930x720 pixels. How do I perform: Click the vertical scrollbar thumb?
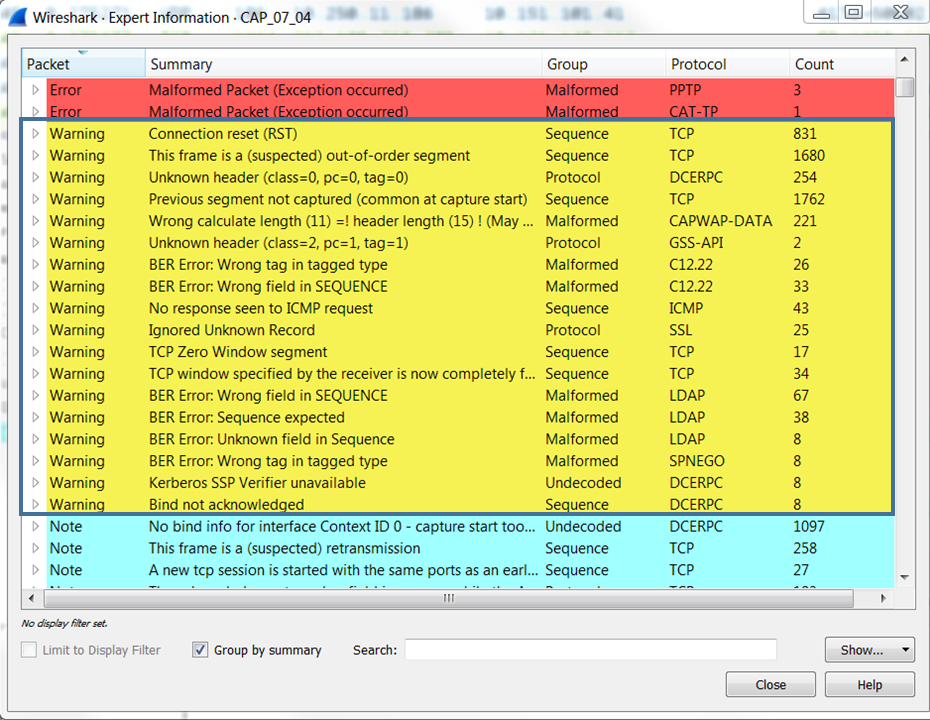(904, 87)
